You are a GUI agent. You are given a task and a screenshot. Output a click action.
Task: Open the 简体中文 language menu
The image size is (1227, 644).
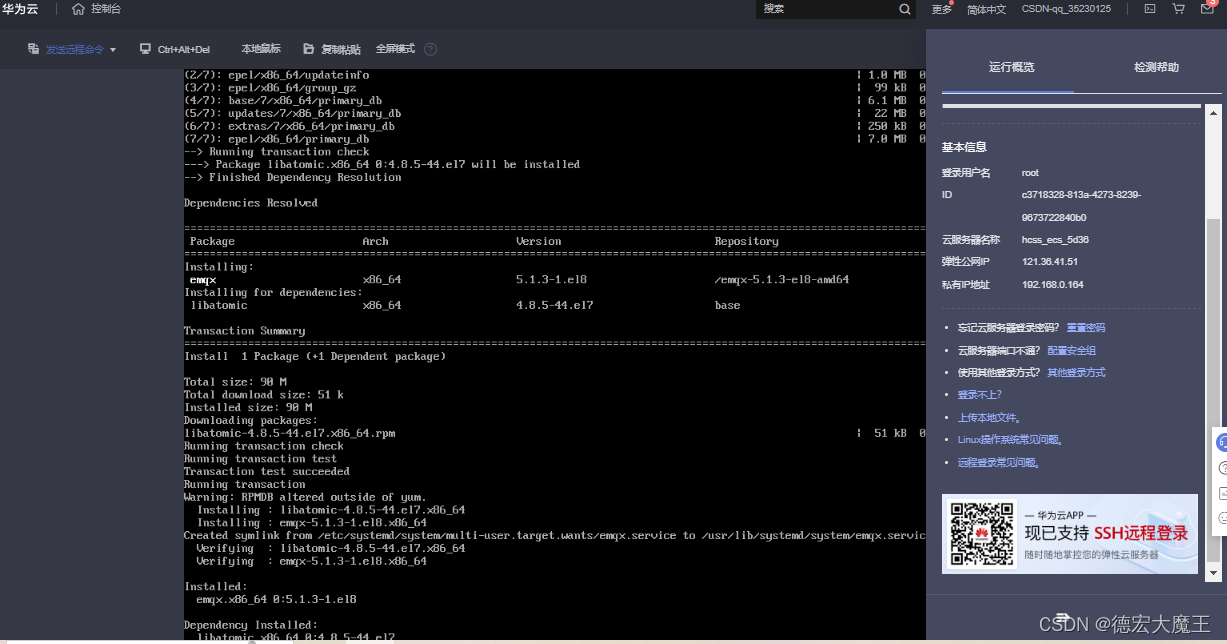986,9
